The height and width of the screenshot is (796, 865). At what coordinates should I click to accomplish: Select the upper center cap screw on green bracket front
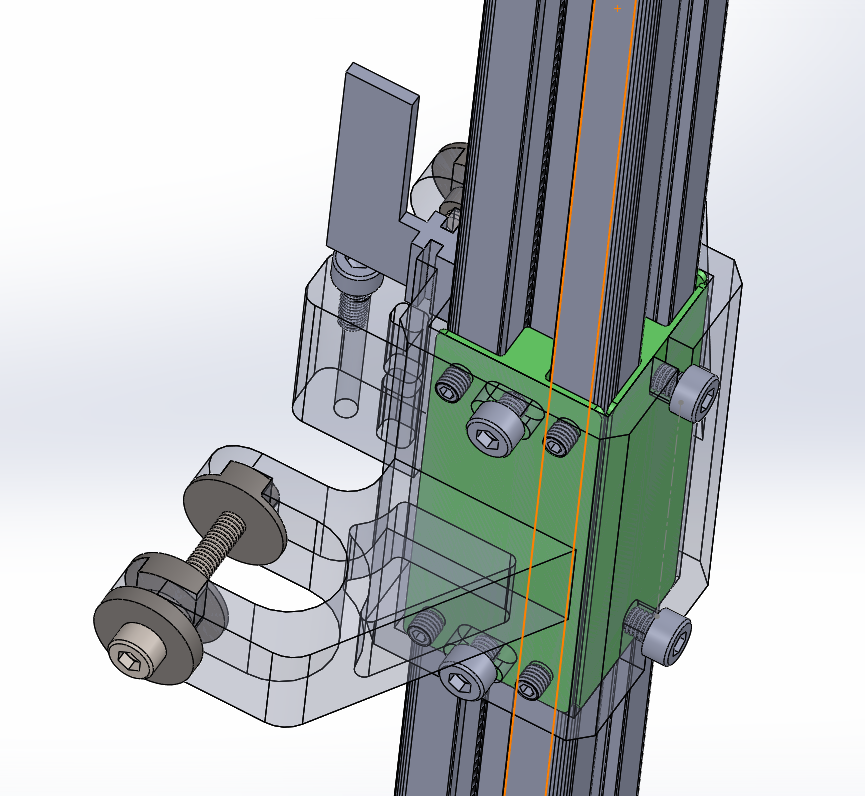click(x=495, y=429)
